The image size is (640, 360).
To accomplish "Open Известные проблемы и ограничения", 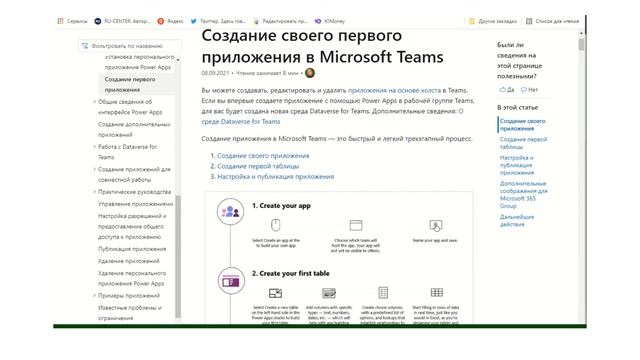I will click(129, 313).
